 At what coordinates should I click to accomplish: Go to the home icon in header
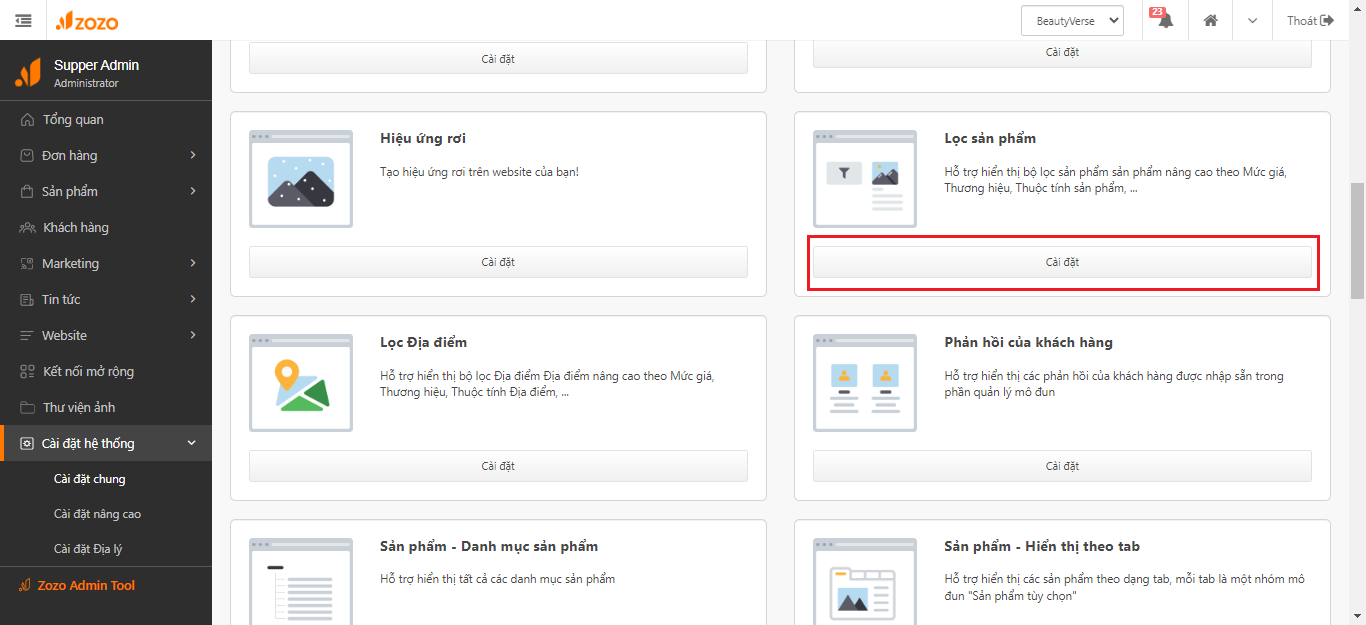(1211, 20)
